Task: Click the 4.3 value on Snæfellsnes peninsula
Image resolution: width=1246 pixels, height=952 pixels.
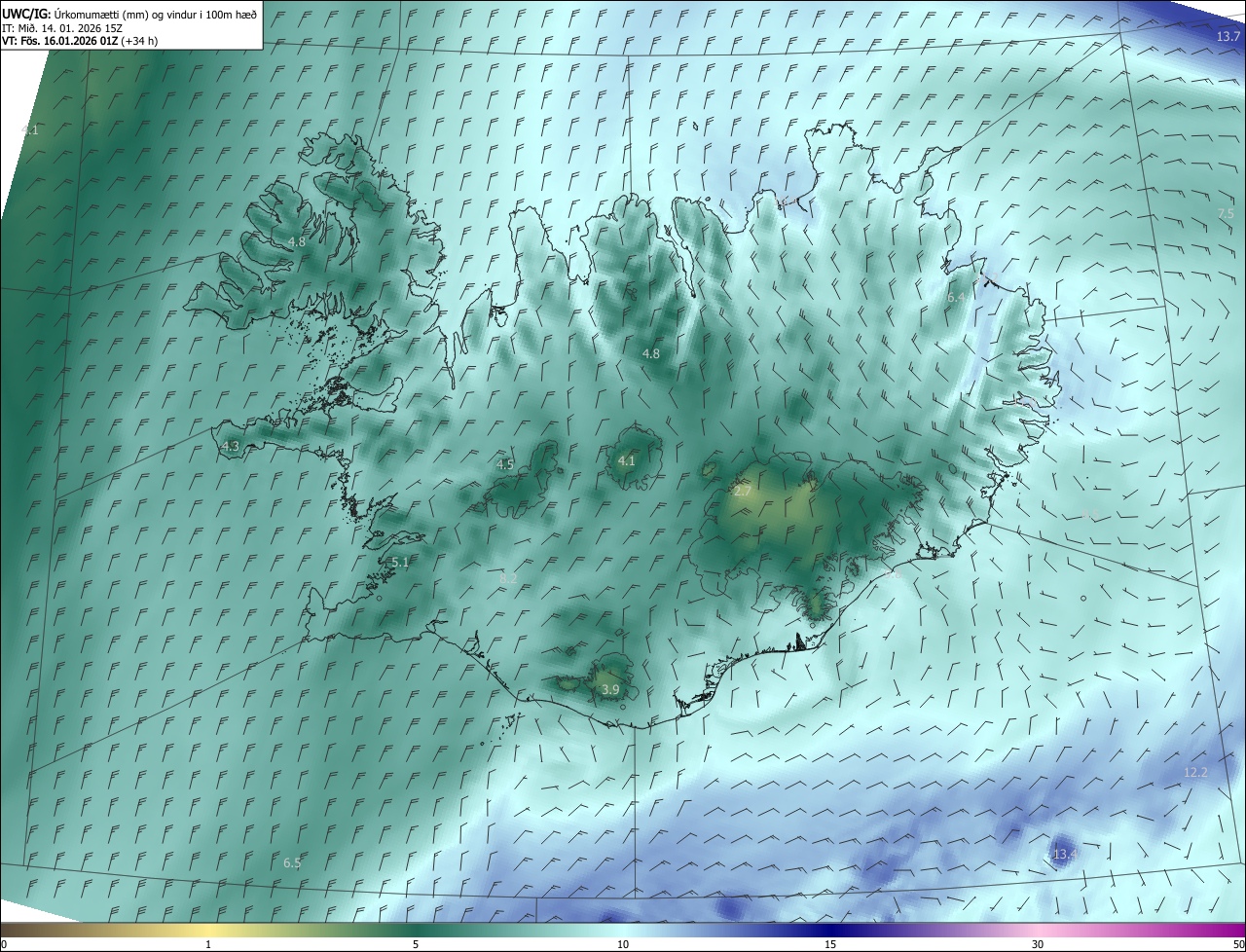Action: (x=231, y=447)
